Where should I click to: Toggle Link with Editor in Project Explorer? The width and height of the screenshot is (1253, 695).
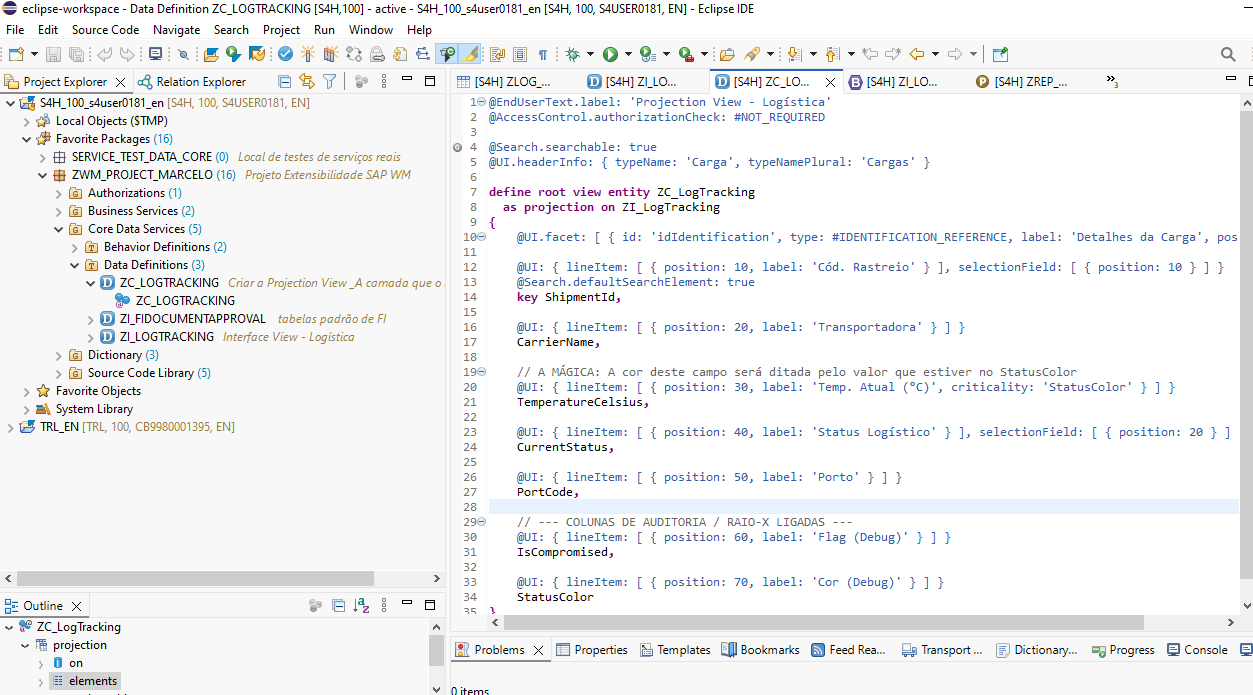307,82
